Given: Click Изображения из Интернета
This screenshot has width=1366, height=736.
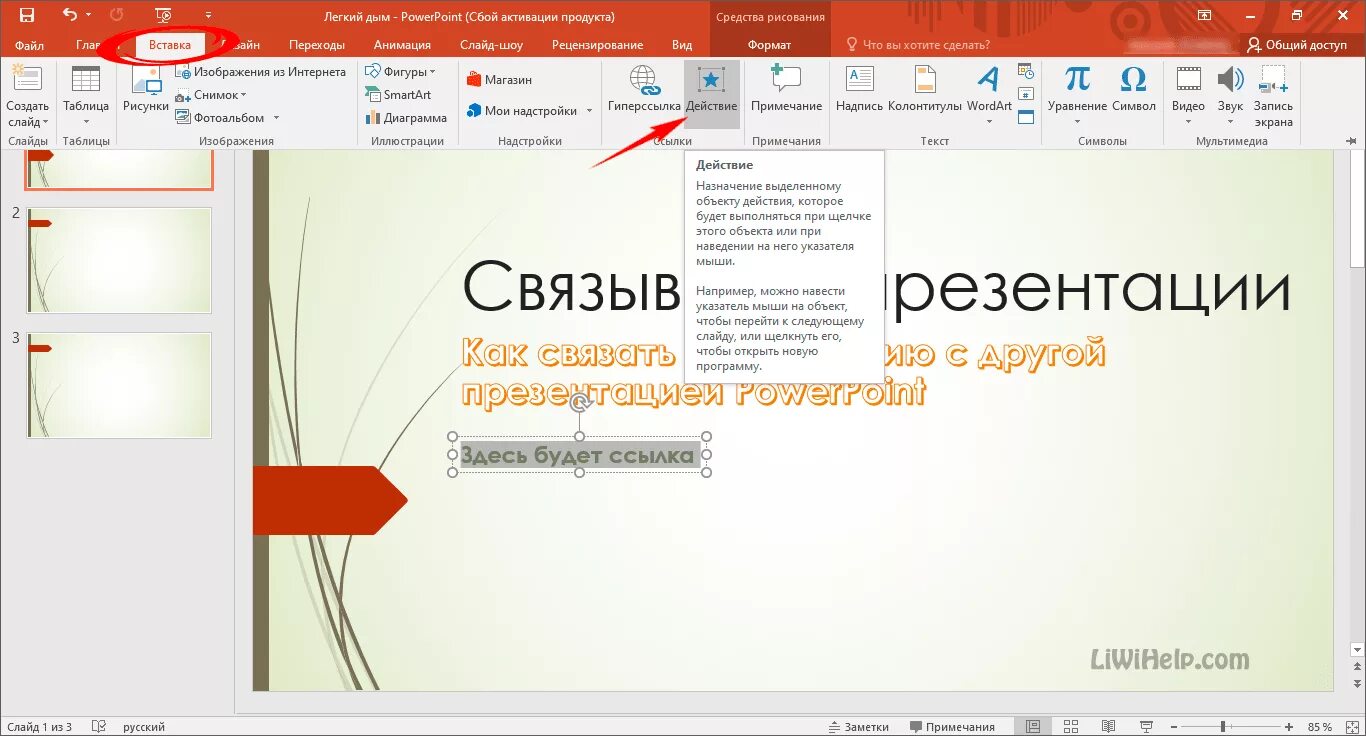Looking at the screenshot, I should (261, 72).
